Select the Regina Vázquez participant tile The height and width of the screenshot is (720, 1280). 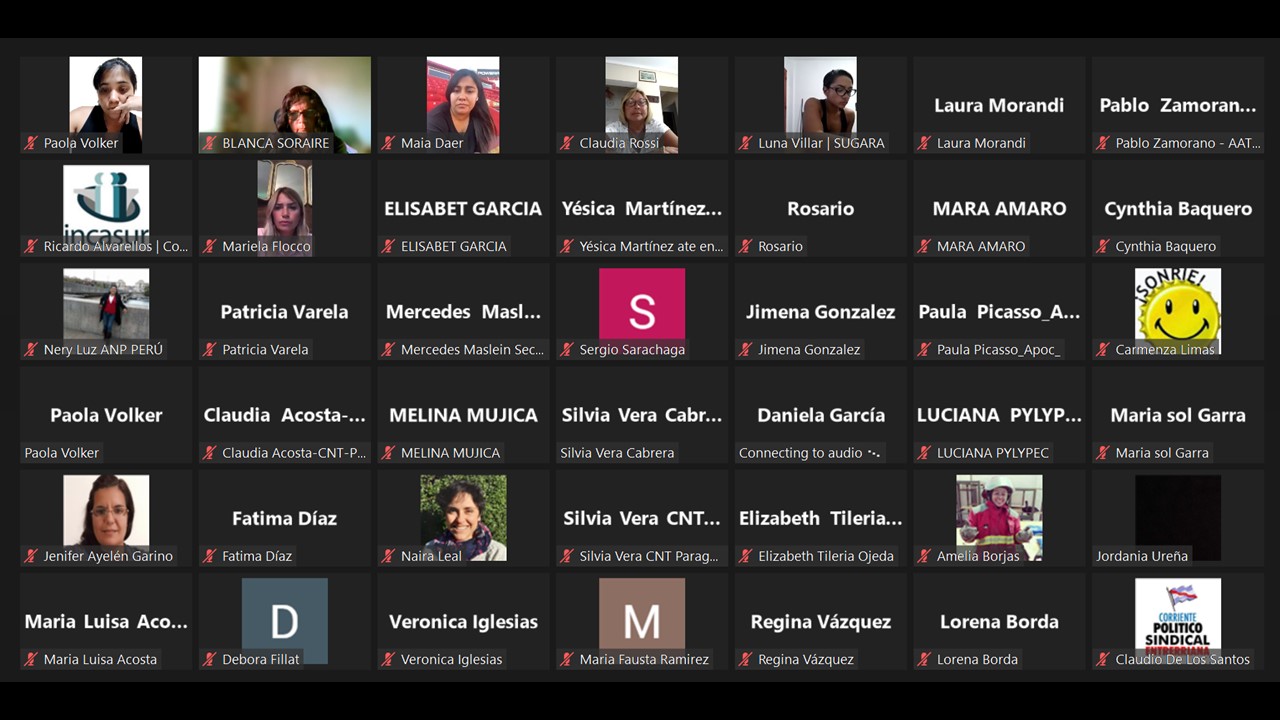point(820,622)
